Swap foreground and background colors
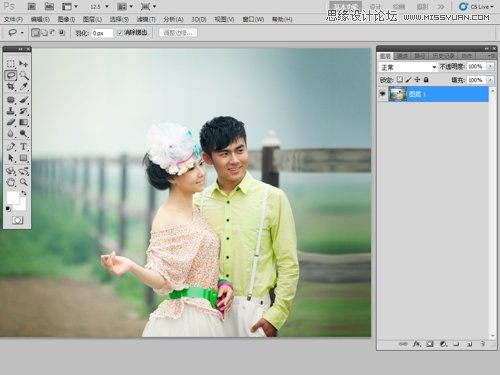This screenshot has width=500, height=375. tap(24, 193)
